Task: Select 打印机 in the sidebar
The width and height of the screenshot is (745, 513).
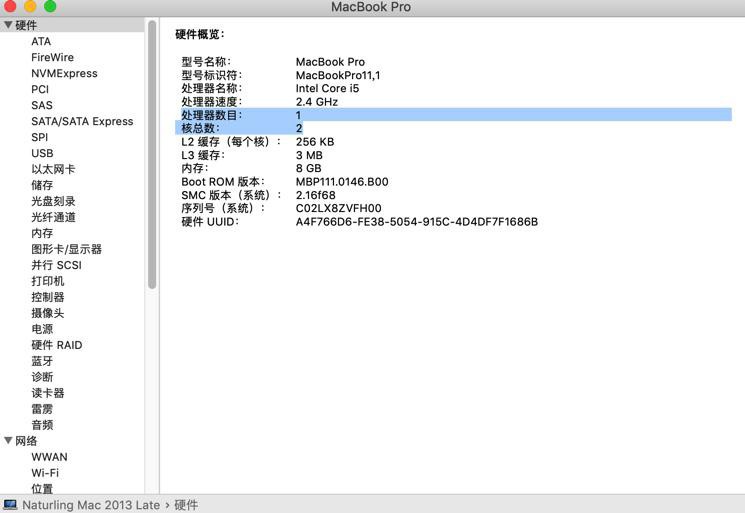Action: [x=48, y=281]
